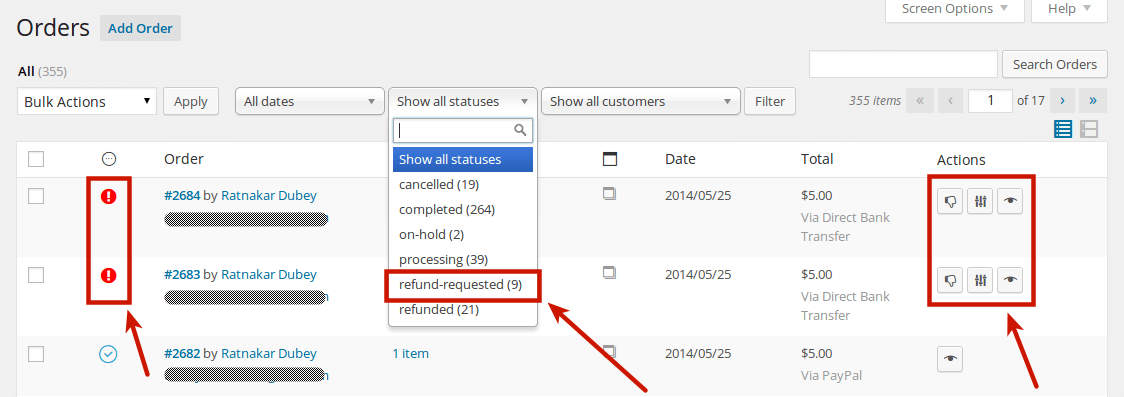Image resolution: width=1124 pixels, height=397 pixels.
Task: Click the notes icon in order #2684 row
Action: pyautogui.click(x=609, y=193)
